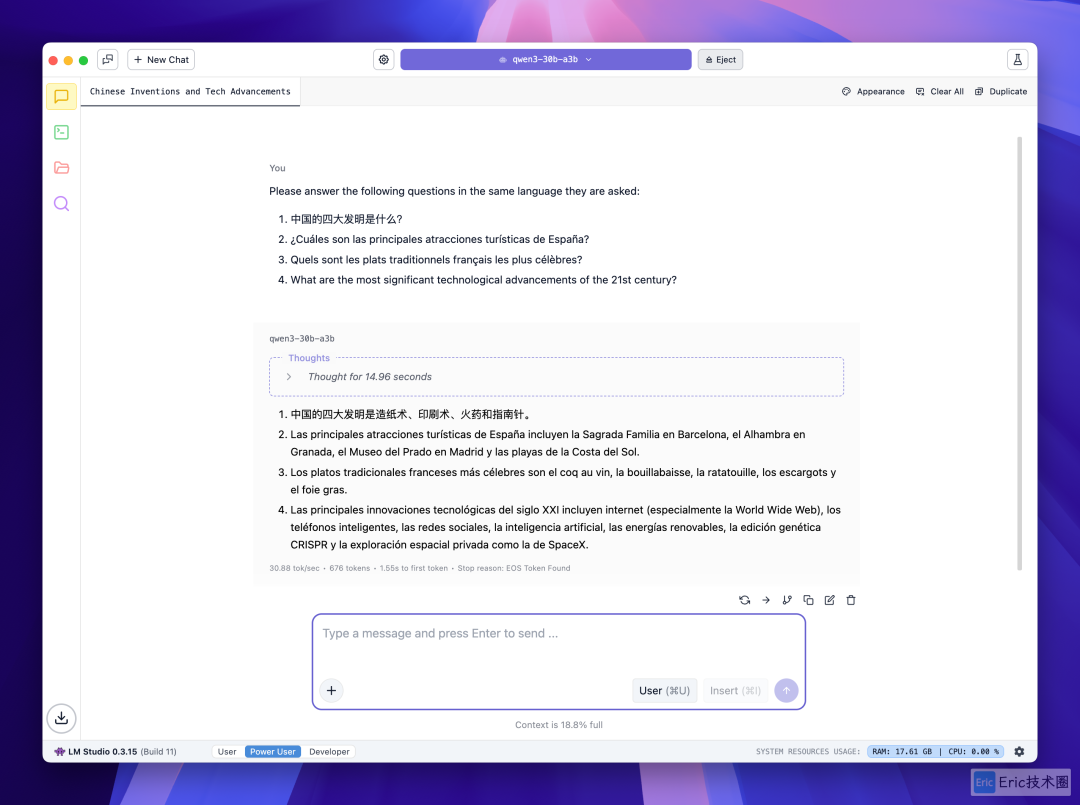Duplicate this chat
This screenshot has height=805, width=1080.
(x=1001, y=92)
